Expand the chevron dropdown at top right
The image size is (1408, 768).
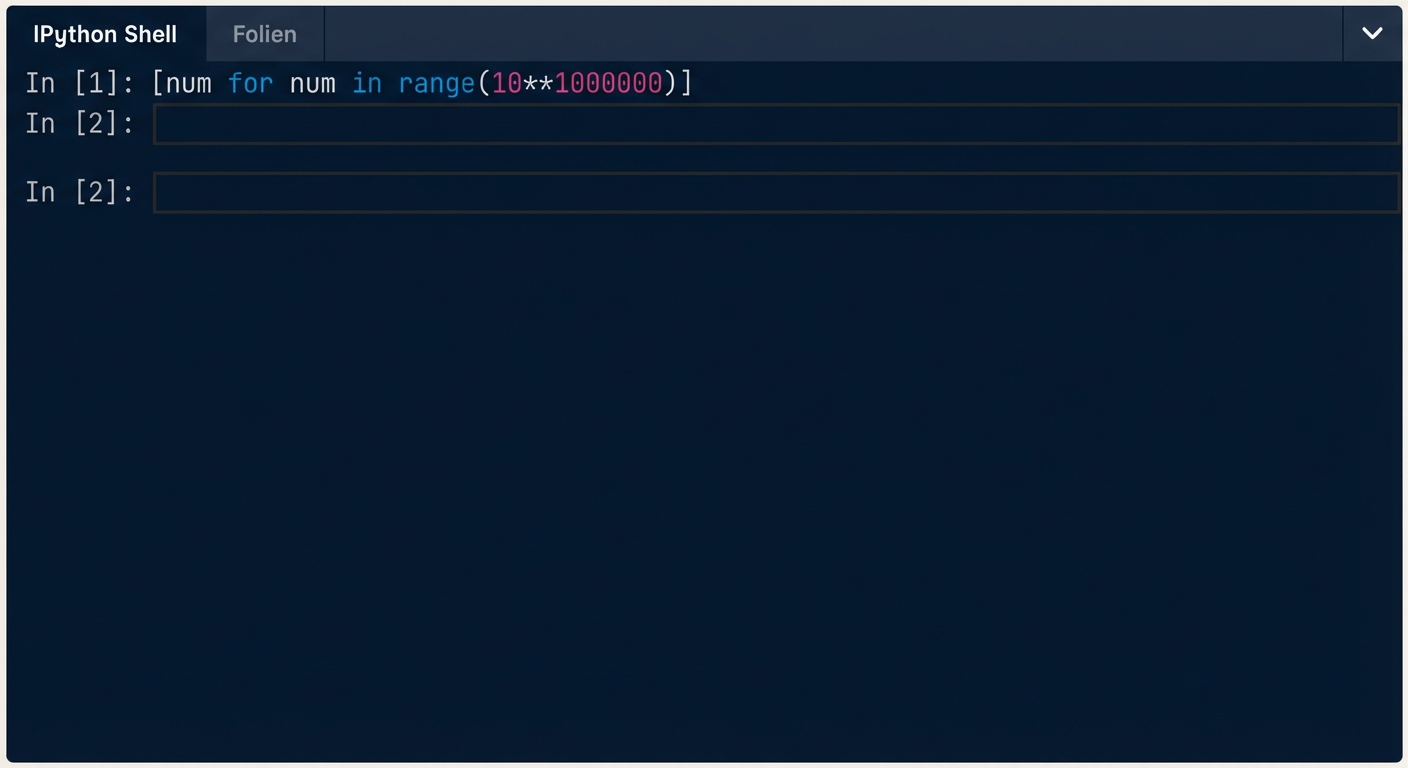coord(1372,33)
